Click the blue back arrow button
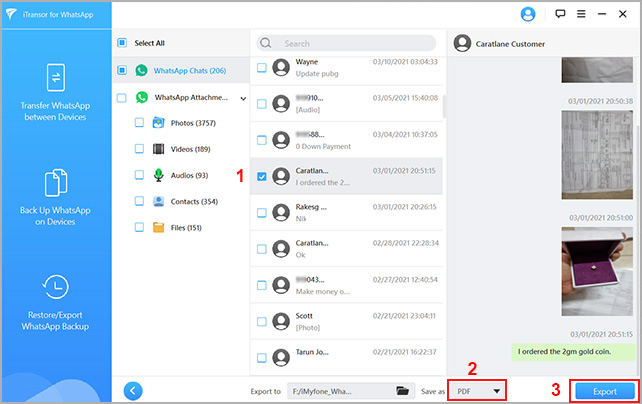The width and height of the screenshot is (642, 404). click(x=132, y=391)
